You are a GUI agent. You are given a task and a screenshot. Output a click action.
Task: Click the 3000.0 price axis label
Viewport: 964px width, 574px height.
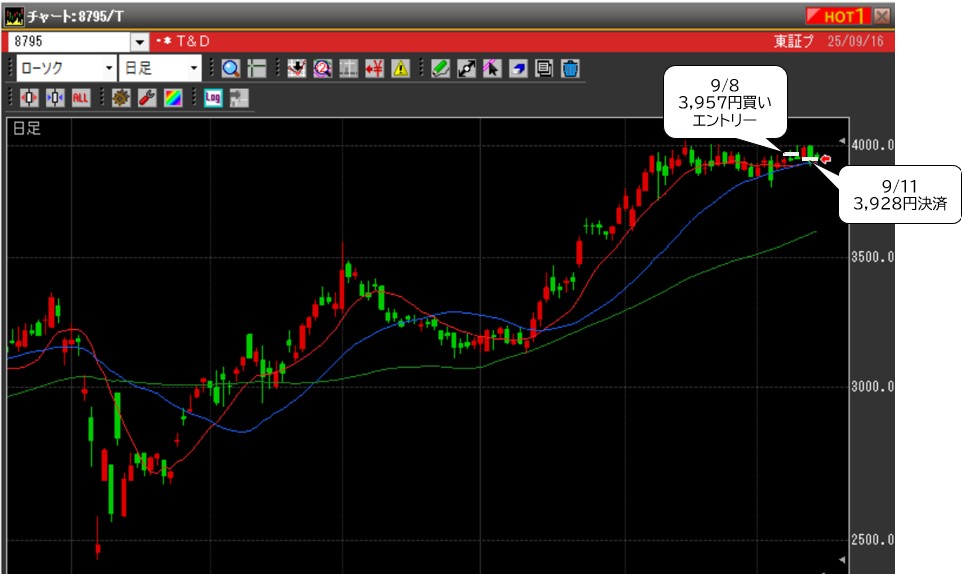pyautogui.click(x=872, y=387)
